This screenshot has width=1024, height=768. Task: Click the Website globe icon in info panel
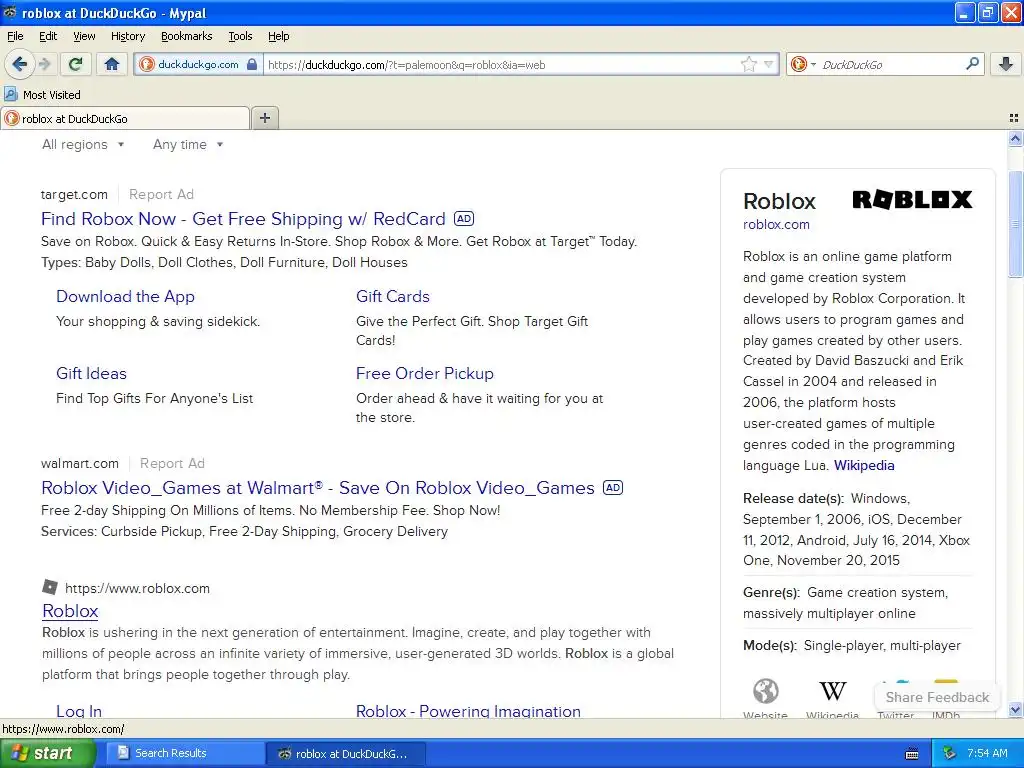coord(765,690)
